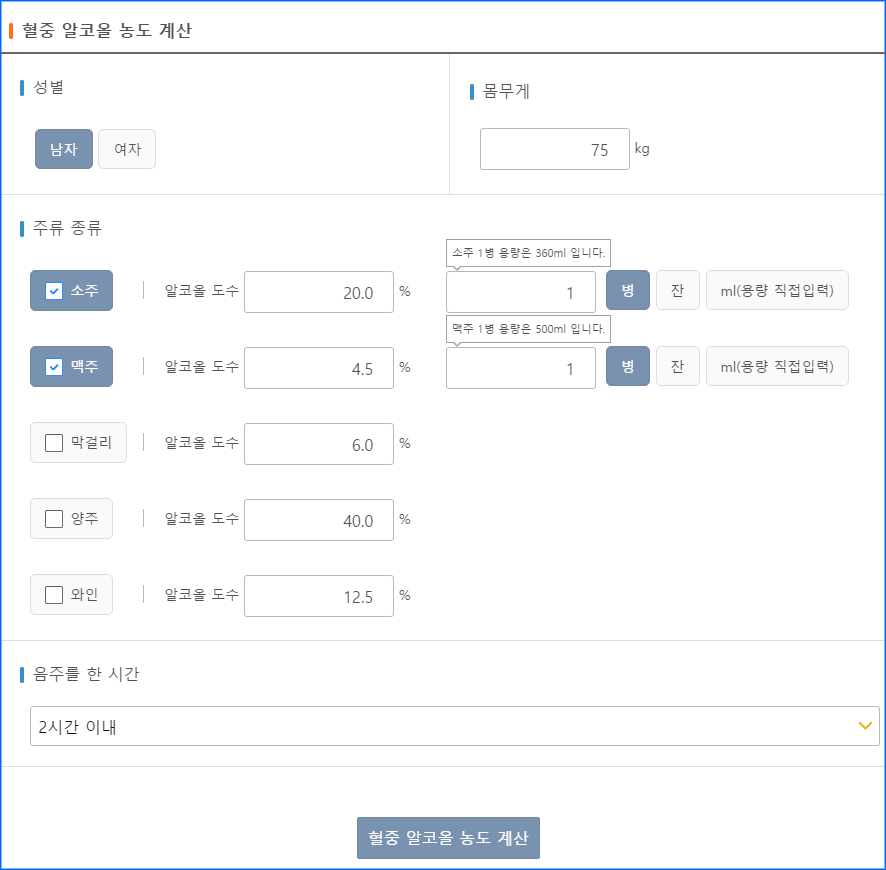The width and height of the screenshot is (886, 870).
Task: Switch soju quantity unit to 잔
Action: [678, 290]
